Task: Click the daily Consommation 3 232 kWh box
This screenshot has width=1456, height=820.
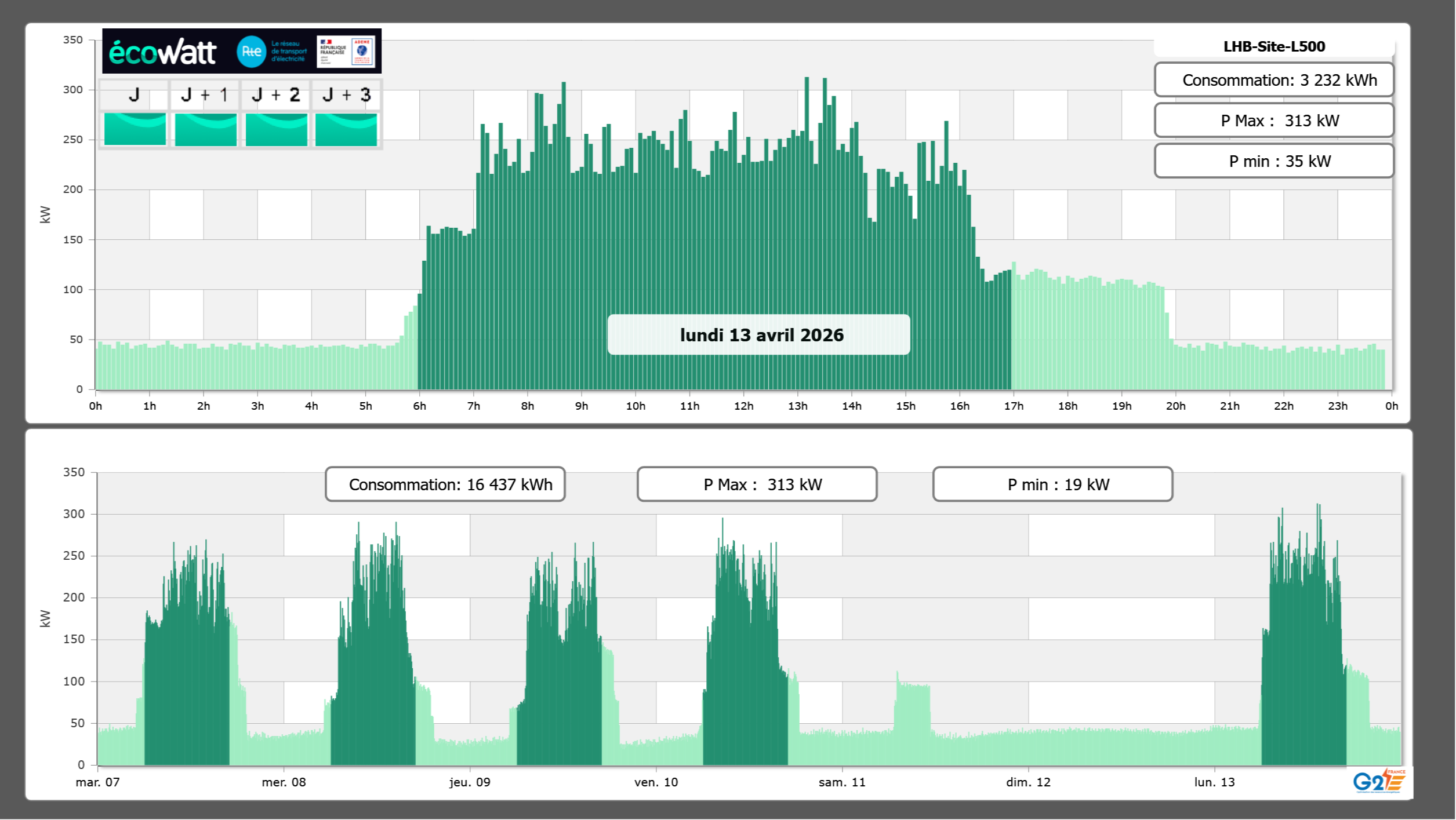Action: tap(1274, 80)
